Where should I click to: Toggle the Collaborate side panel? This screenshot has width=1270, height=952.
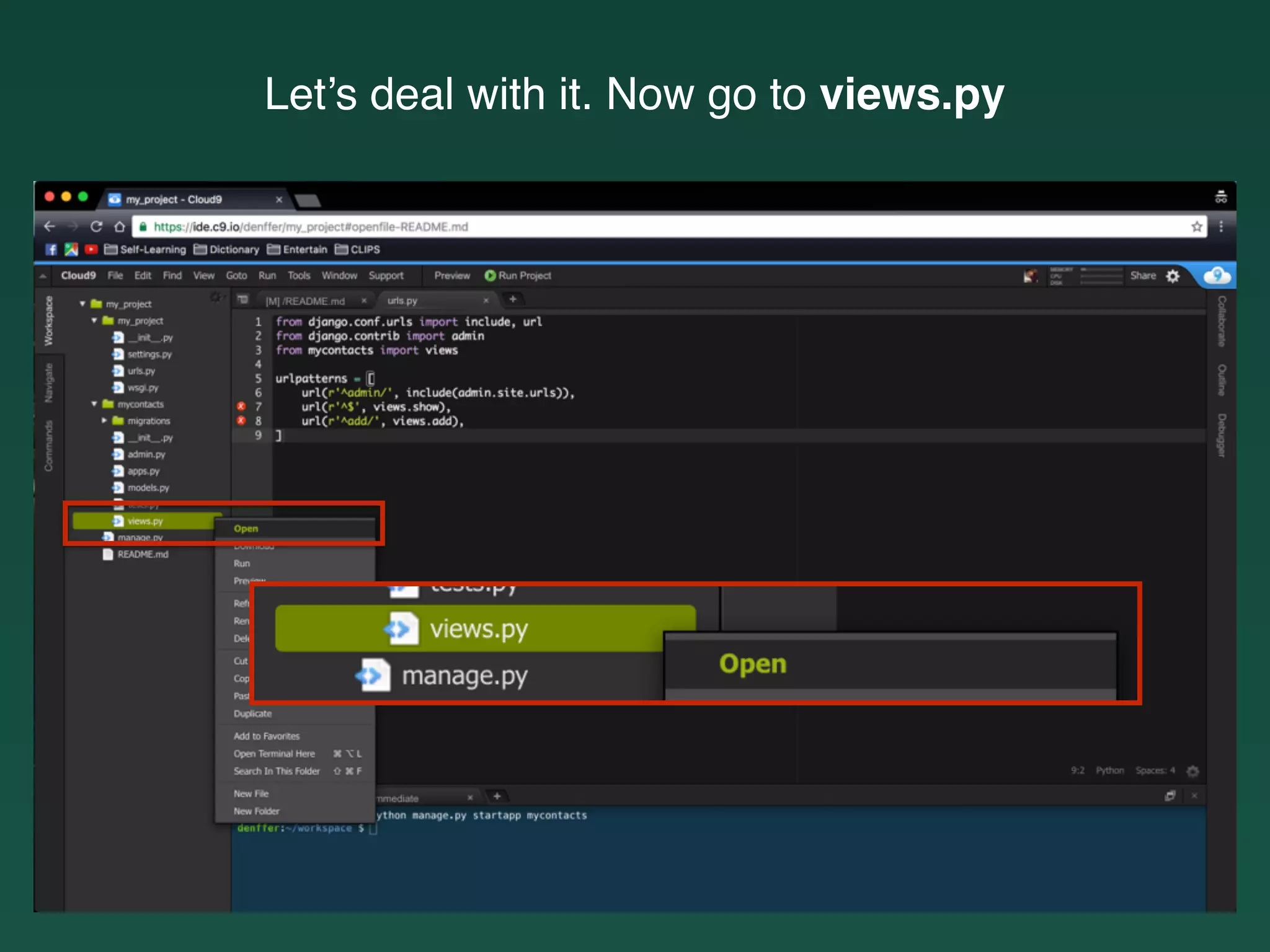tap(1221, 321)
